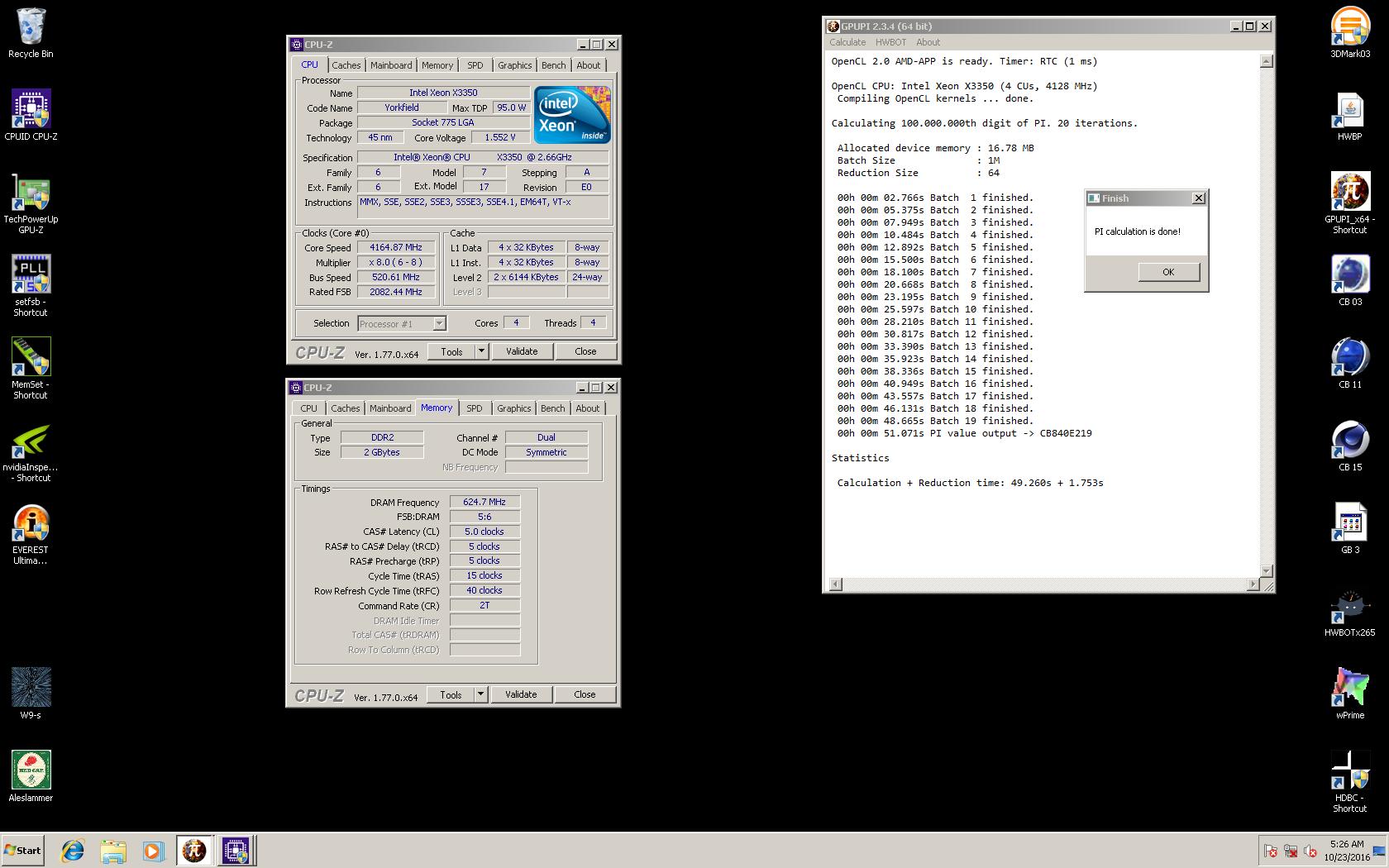Open the About menu in GPUPI

[928, 42]
